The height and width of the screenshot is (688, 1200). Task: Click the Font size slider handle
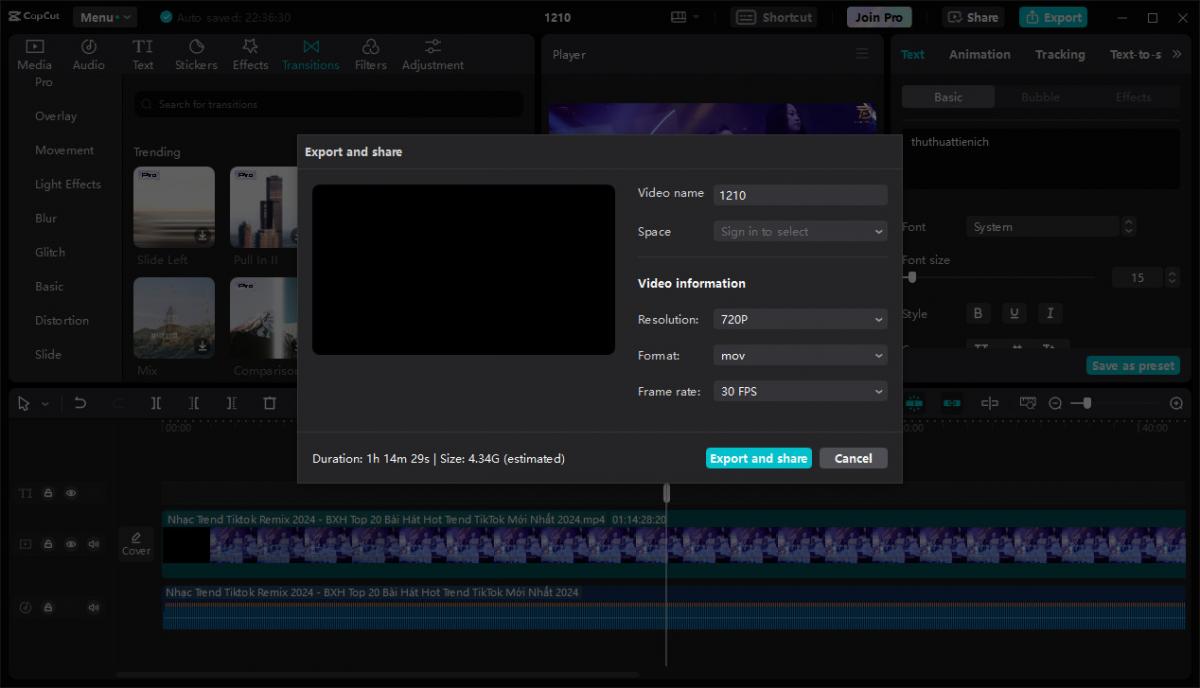pos(912,277)
